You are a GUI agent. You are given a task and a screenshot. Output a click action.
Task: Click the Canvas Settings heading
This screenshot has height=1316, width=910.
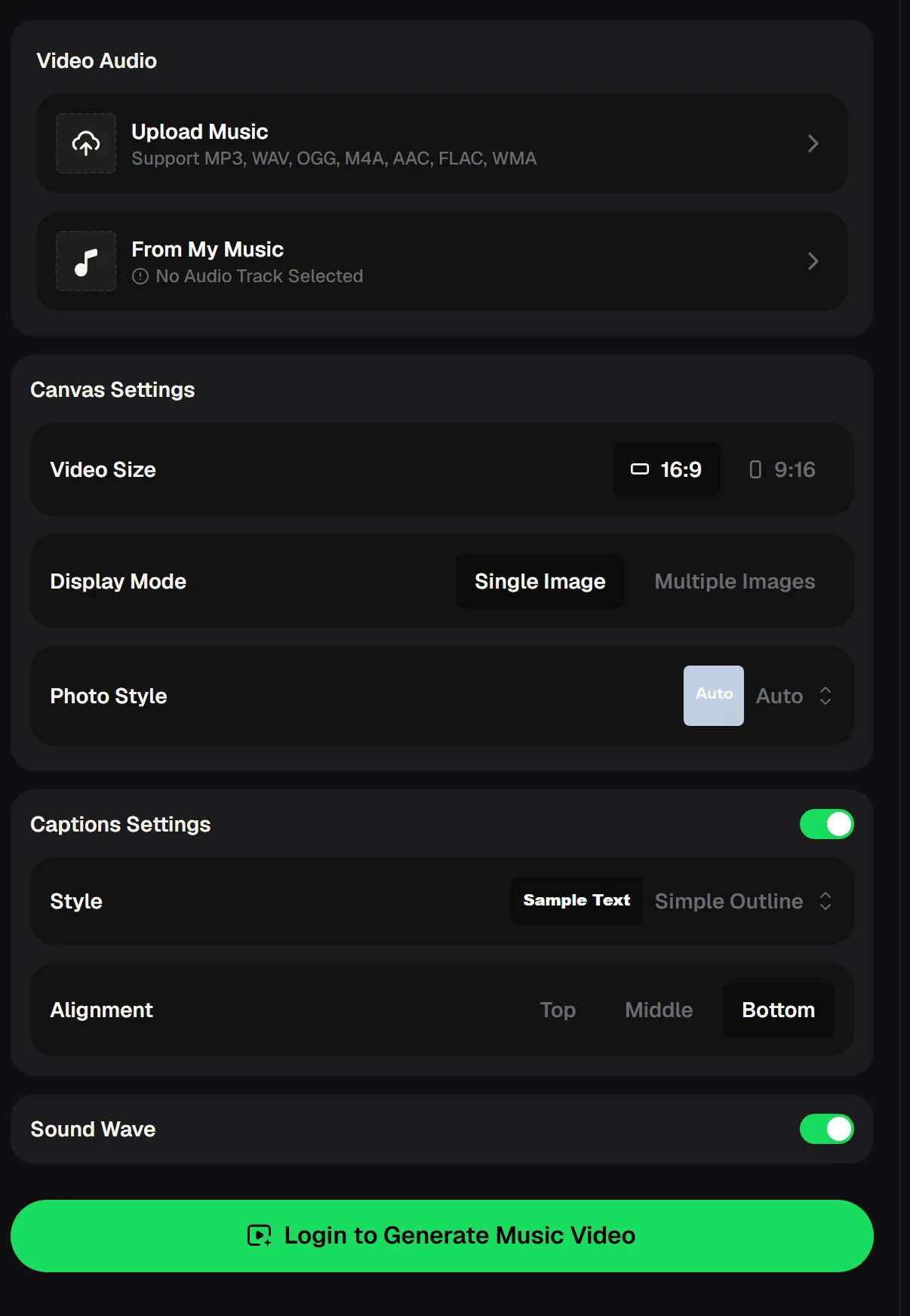[x=112, y=390]
